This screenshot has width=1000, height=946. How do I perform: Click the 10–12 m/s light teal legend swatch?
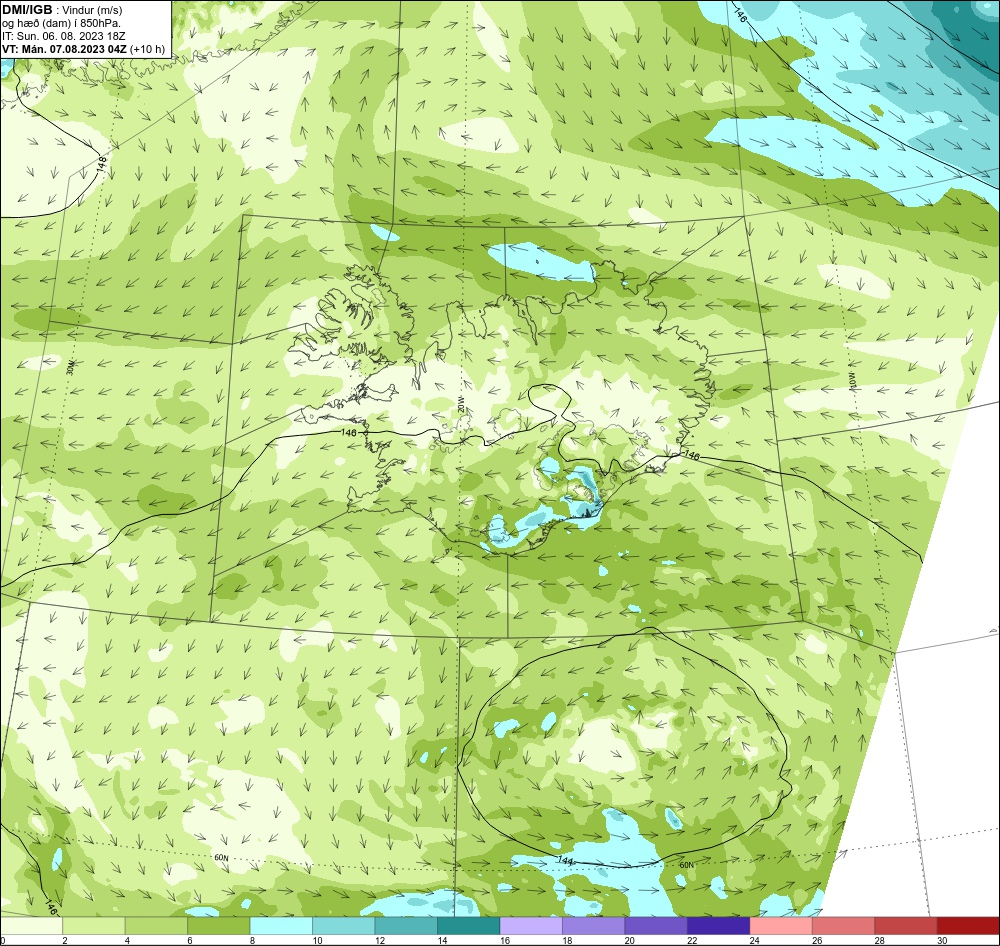click(x=344, y=926)
